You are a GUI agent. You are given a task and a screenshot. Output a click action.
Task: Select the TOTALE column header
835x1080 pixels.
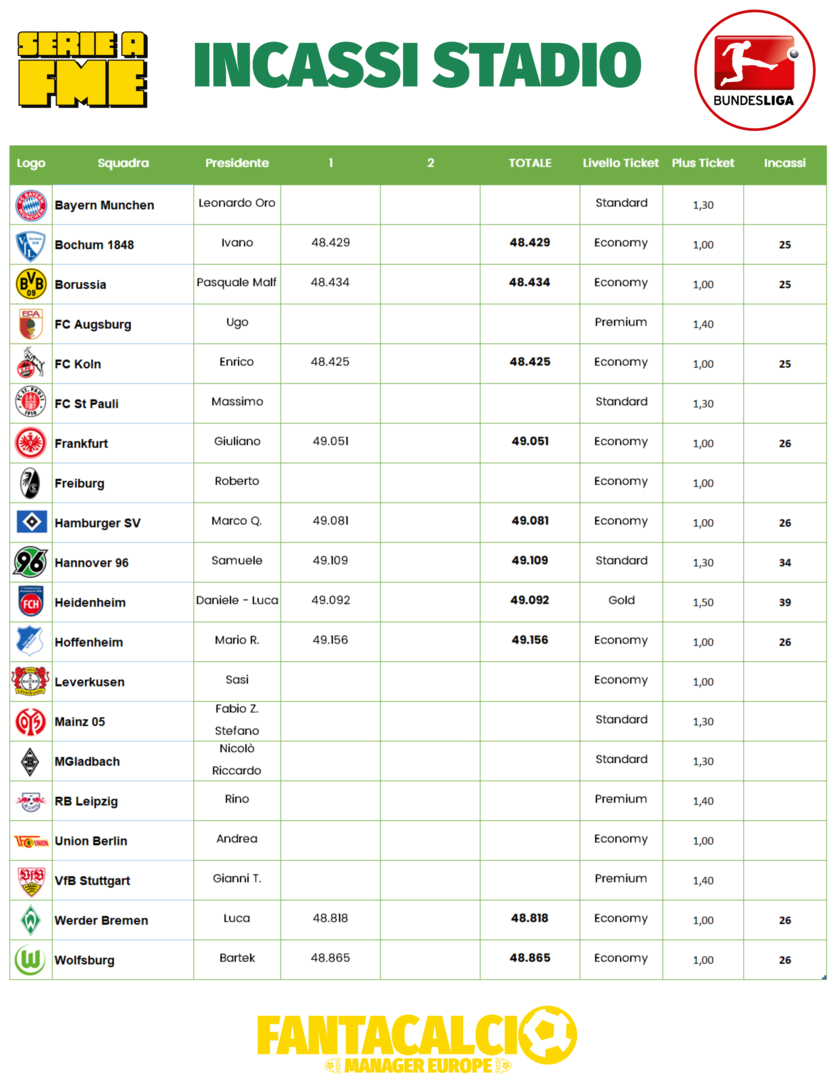click(530, 163)
